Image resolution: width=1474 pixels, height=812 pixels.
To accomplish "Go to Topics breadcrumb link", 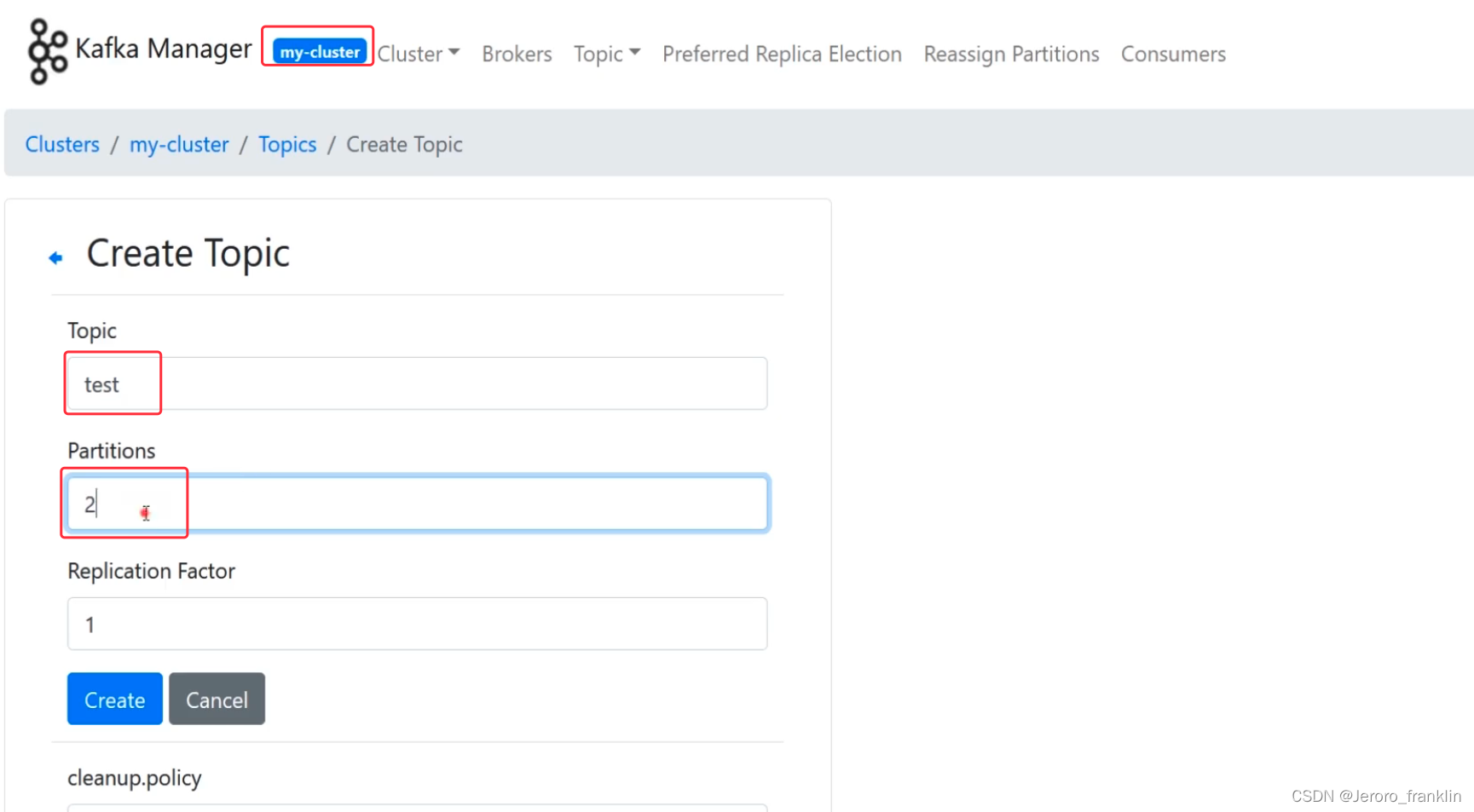I will [x=287, y=144].
